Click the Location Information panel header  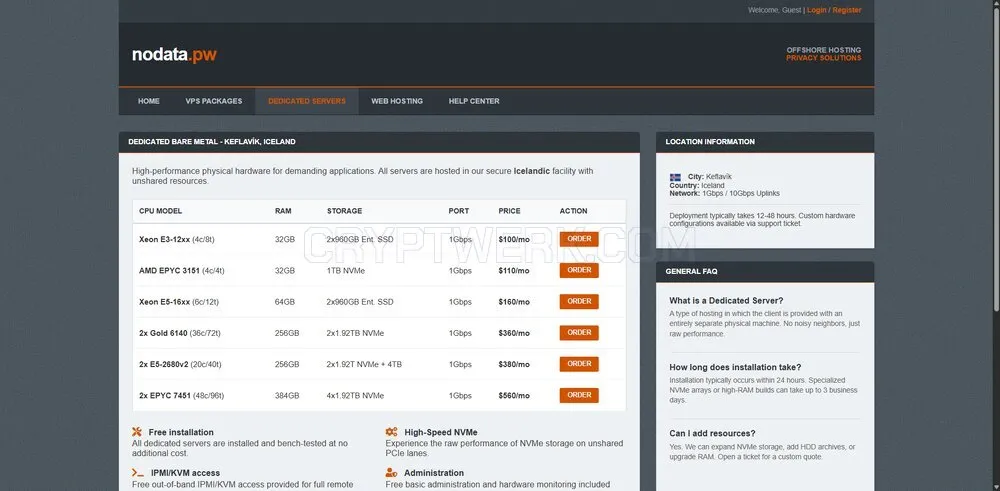tap(765, 142)
